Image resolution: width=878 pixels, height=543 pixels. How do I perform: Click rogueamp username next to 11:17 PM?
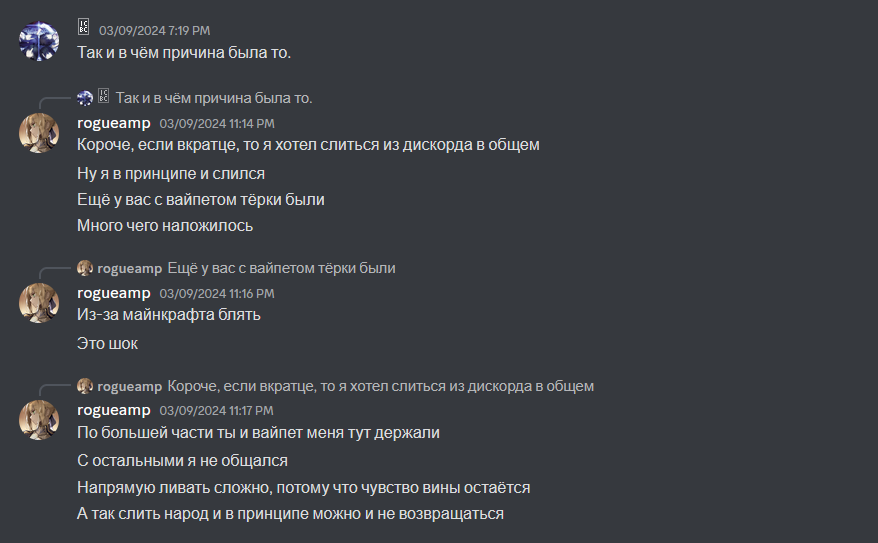pos(114,411)
